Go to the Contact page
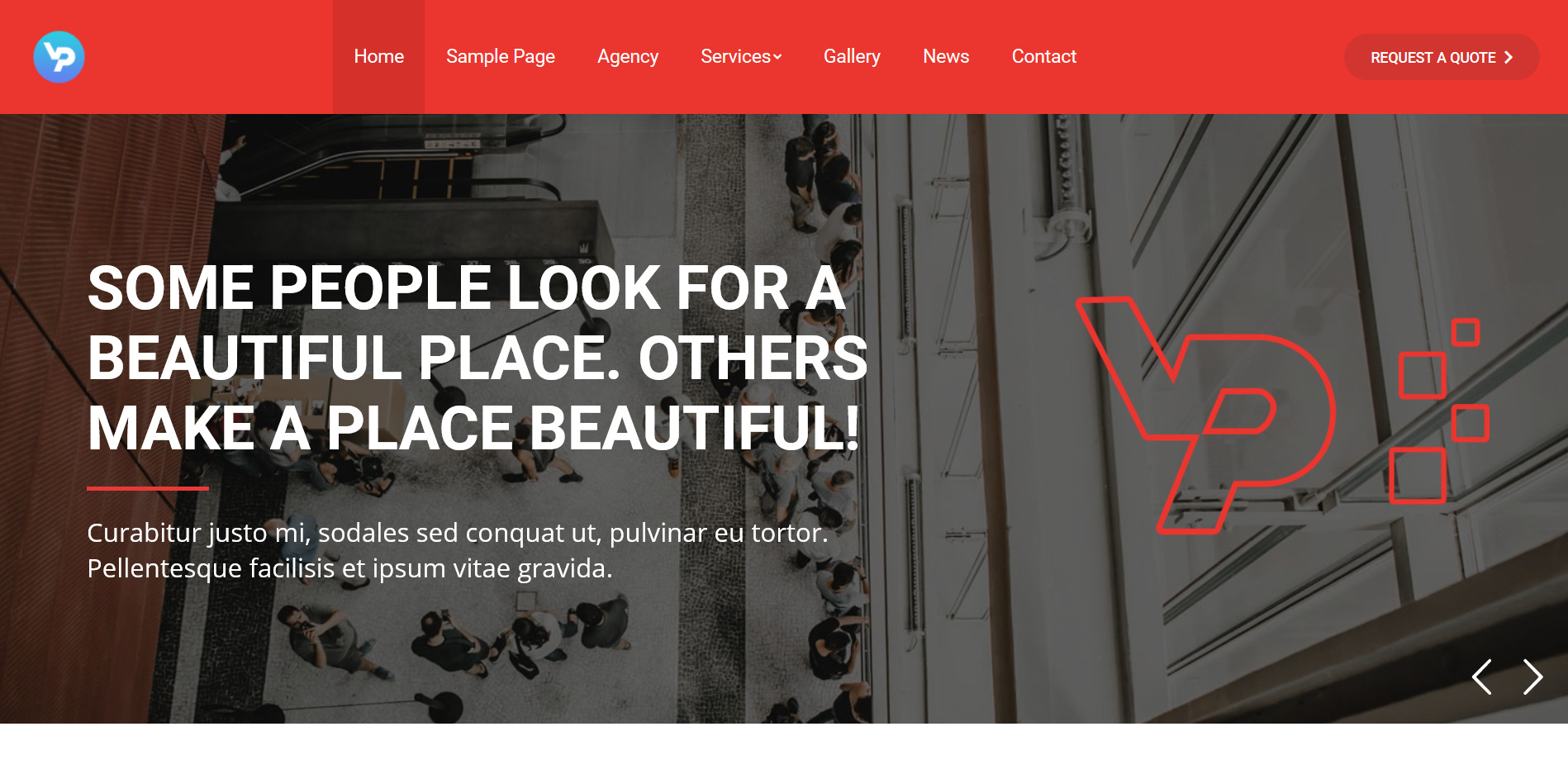Screen dimensions: 1568x774 [x=1044, y=57]
